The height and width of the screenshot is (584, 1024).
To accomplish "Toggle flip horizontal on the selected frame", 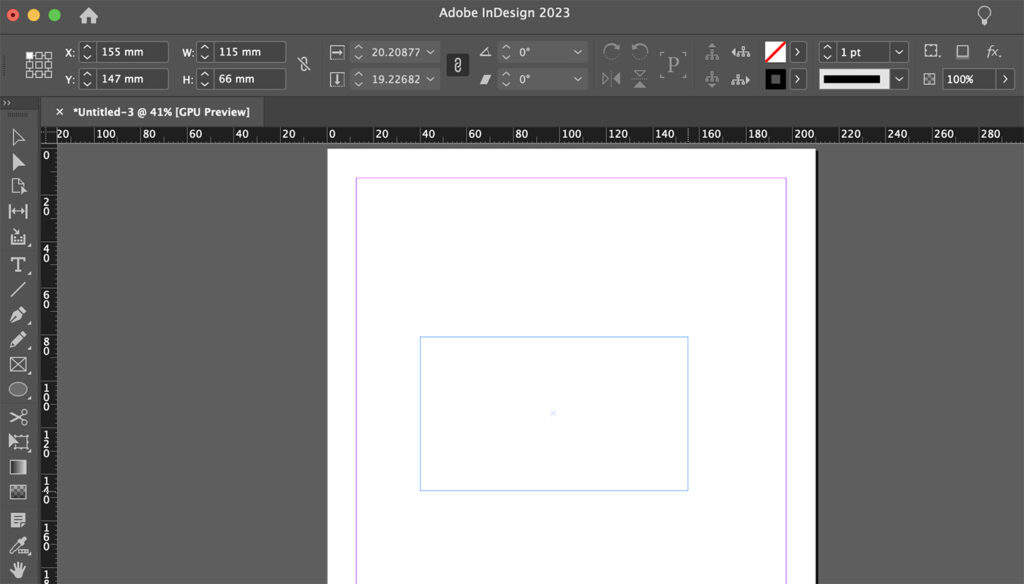I will 609,77.
